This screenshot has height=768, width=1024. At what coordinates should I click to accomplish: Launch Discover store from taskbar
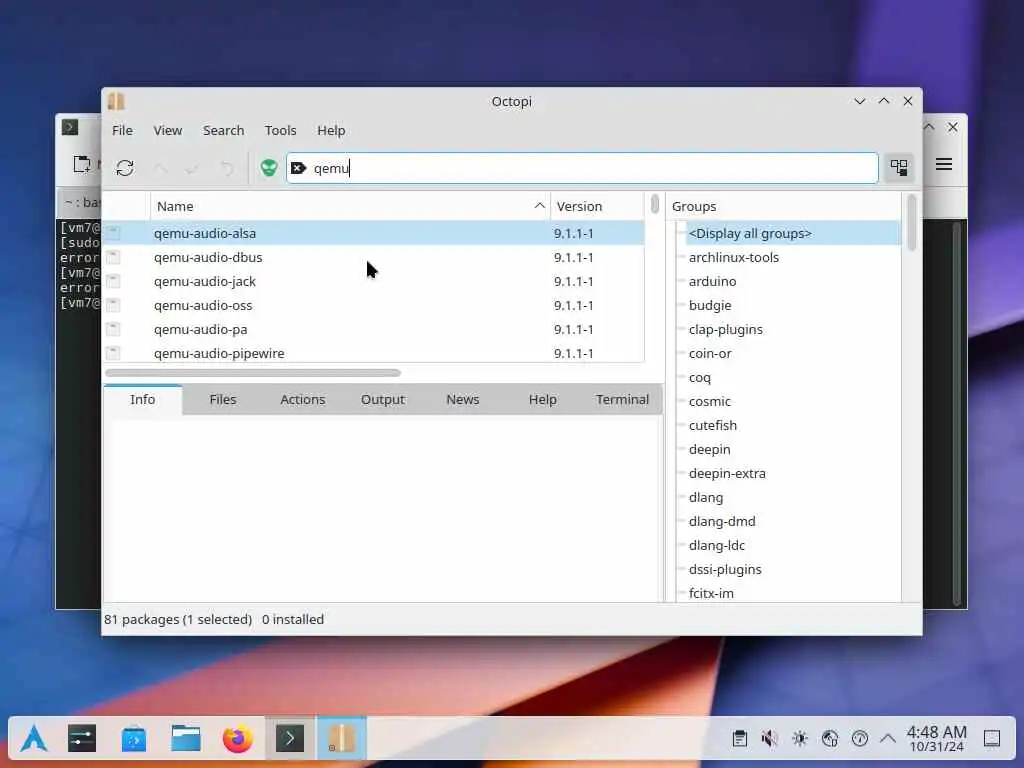134,739
